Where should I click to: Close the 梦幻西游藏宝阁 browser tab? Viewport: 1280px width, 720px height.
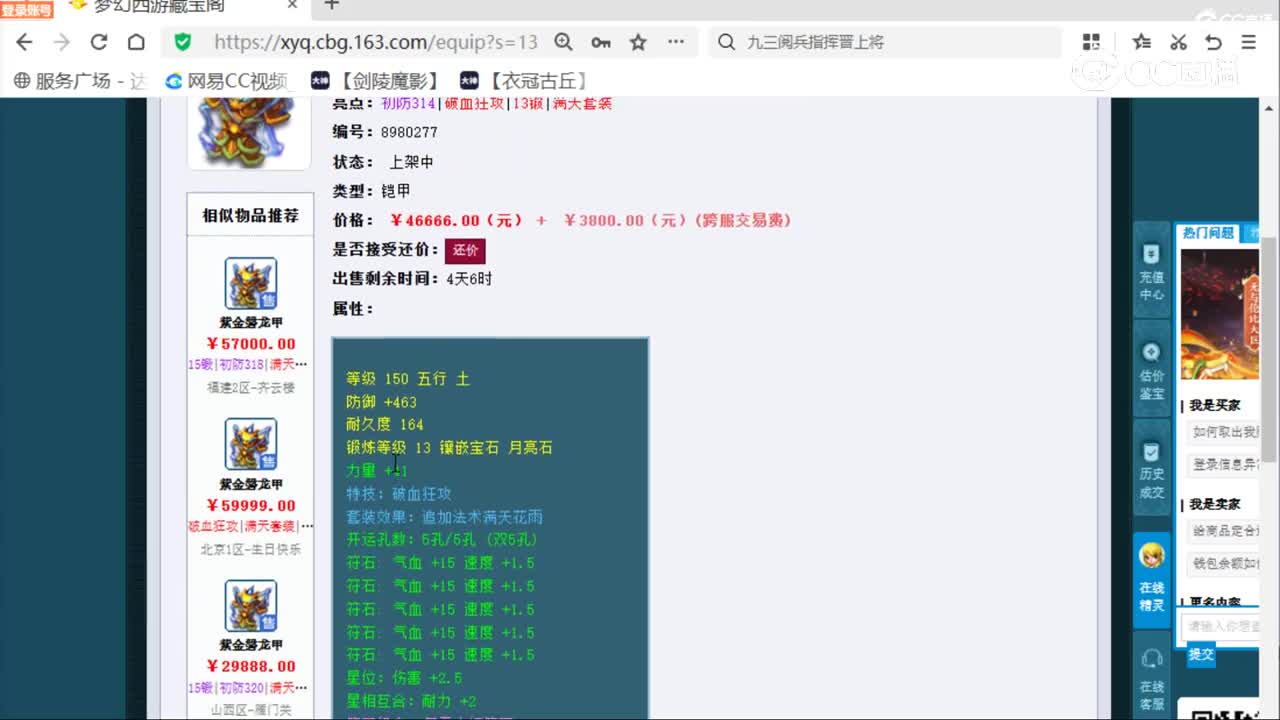[x=293, y=5]
